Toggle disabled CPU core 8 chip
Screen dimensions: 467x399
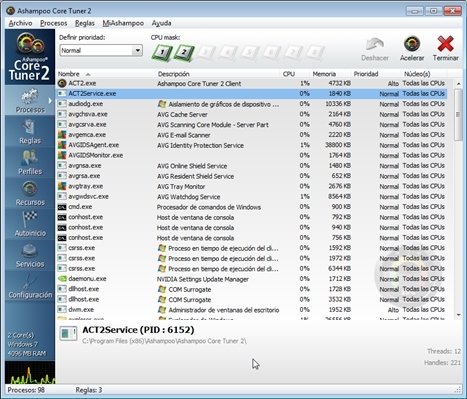click(x=314, y=52)
